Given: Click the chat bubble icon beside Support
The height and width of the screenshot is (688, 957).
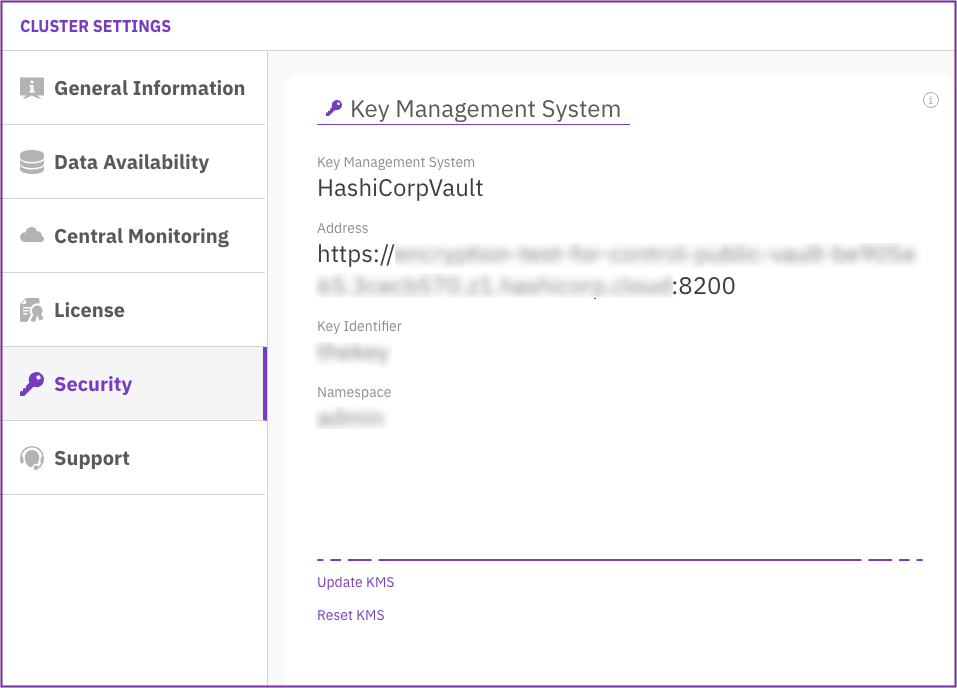Looking at the screenshot, I should tap(31, 457).
